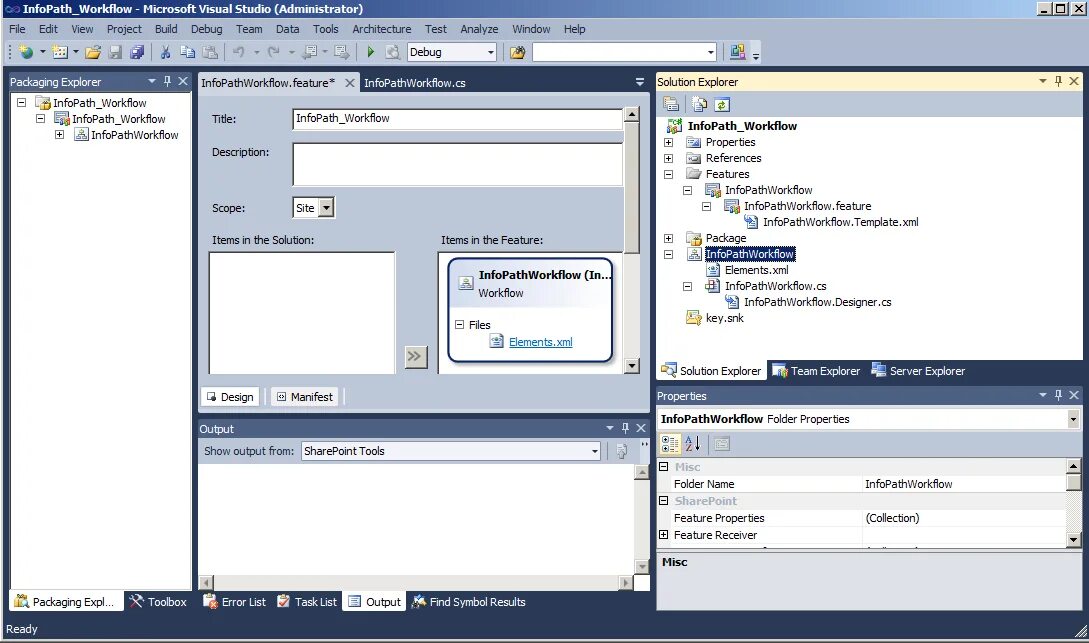The width and height of the screenshot is (1089, 643).
Task: Toggle auto-hide pin on Output panel
Action: (x=625, y=428)
